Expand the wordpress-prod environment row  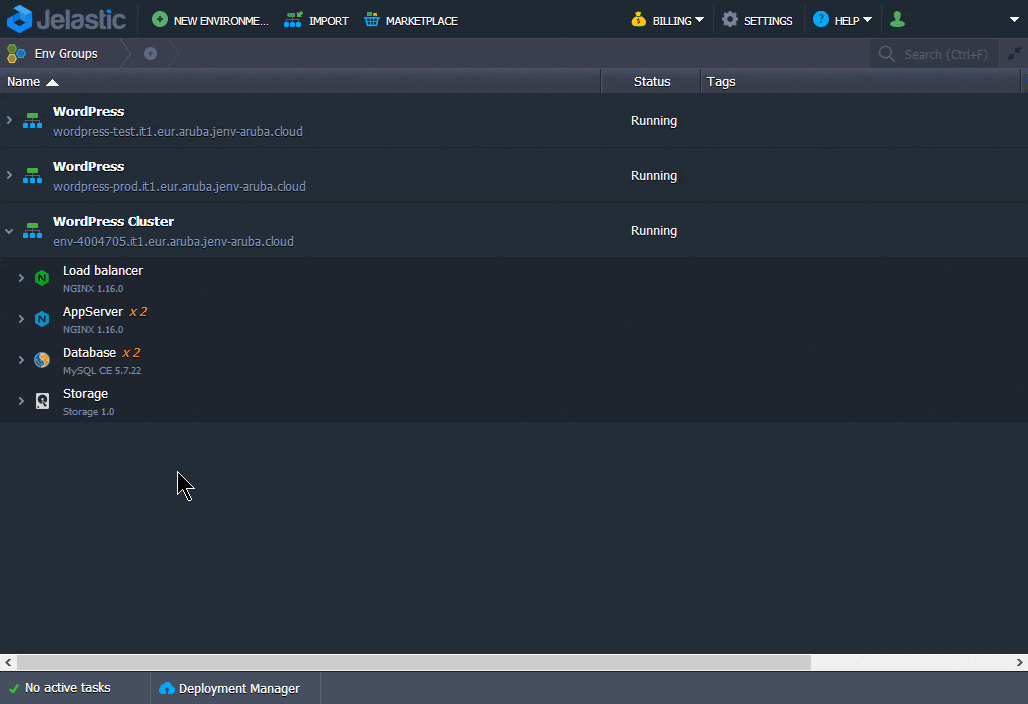click(9, 176)
